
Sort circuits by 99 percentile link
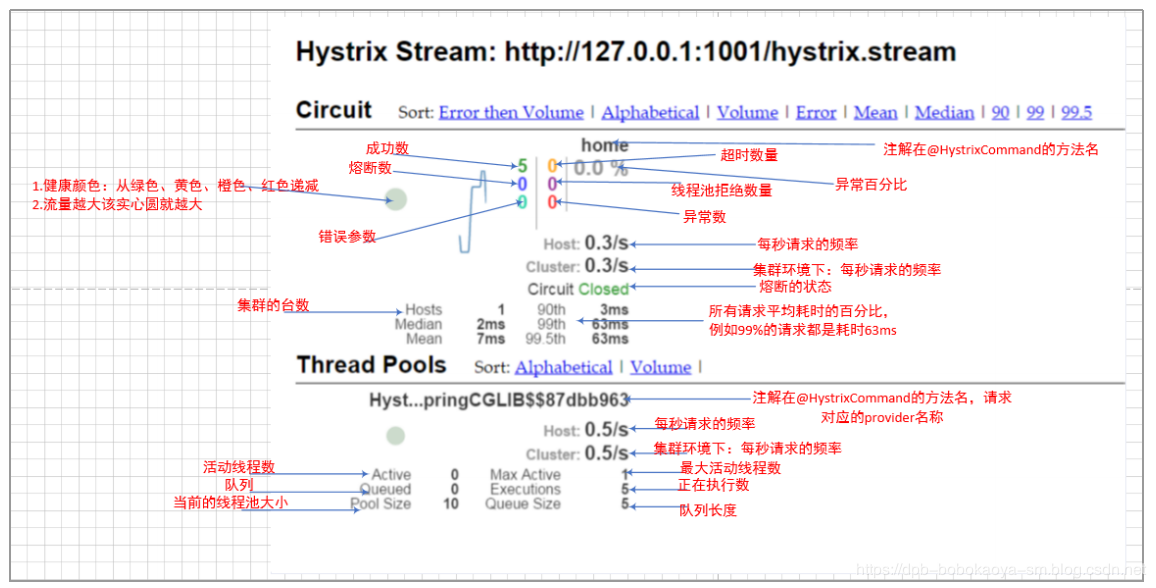pyautogui.click(x=1036, y=112)
